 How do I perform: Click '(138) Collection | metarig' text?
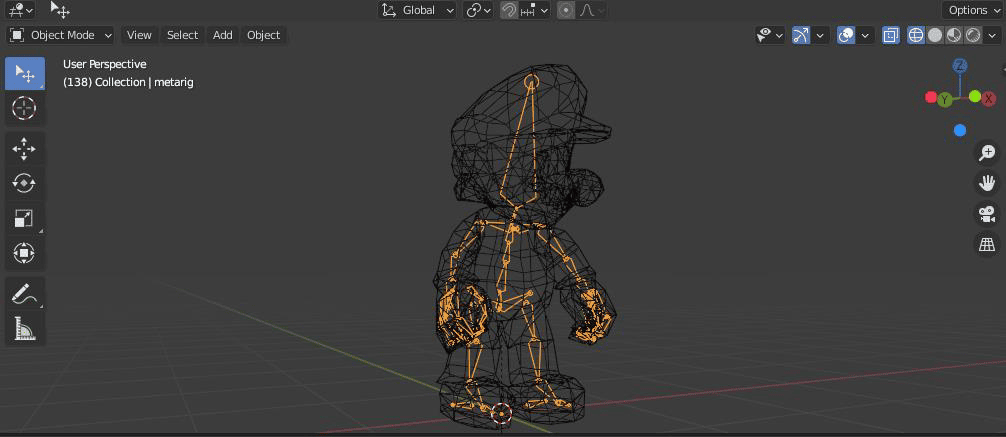(x=128, y=82)
